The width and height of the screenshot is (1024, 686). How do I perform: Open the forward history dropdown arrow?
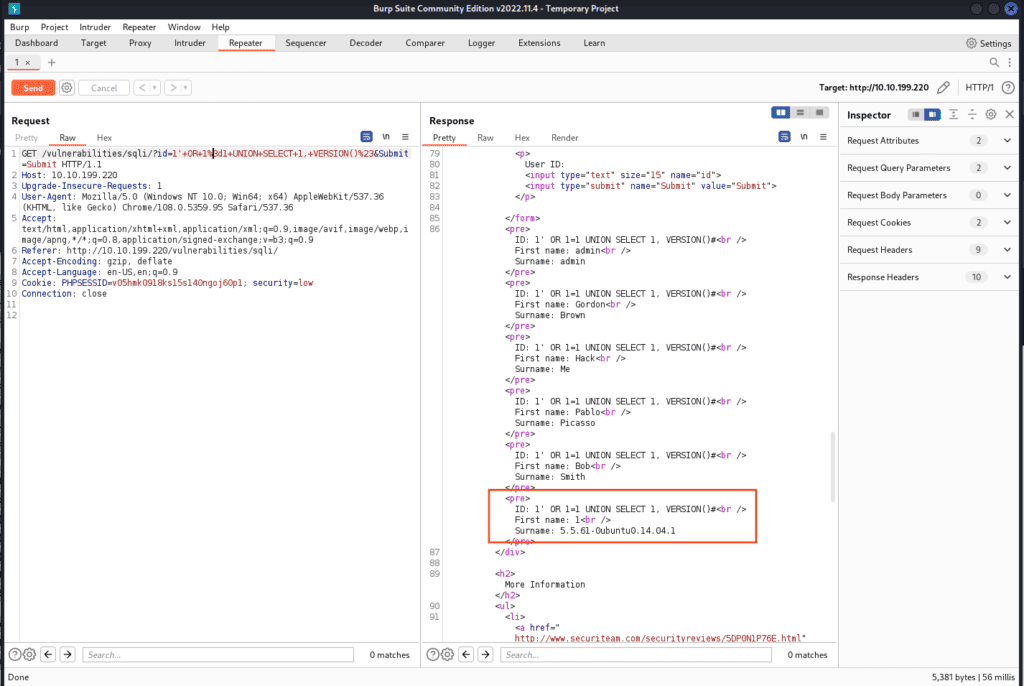(185, 88)
